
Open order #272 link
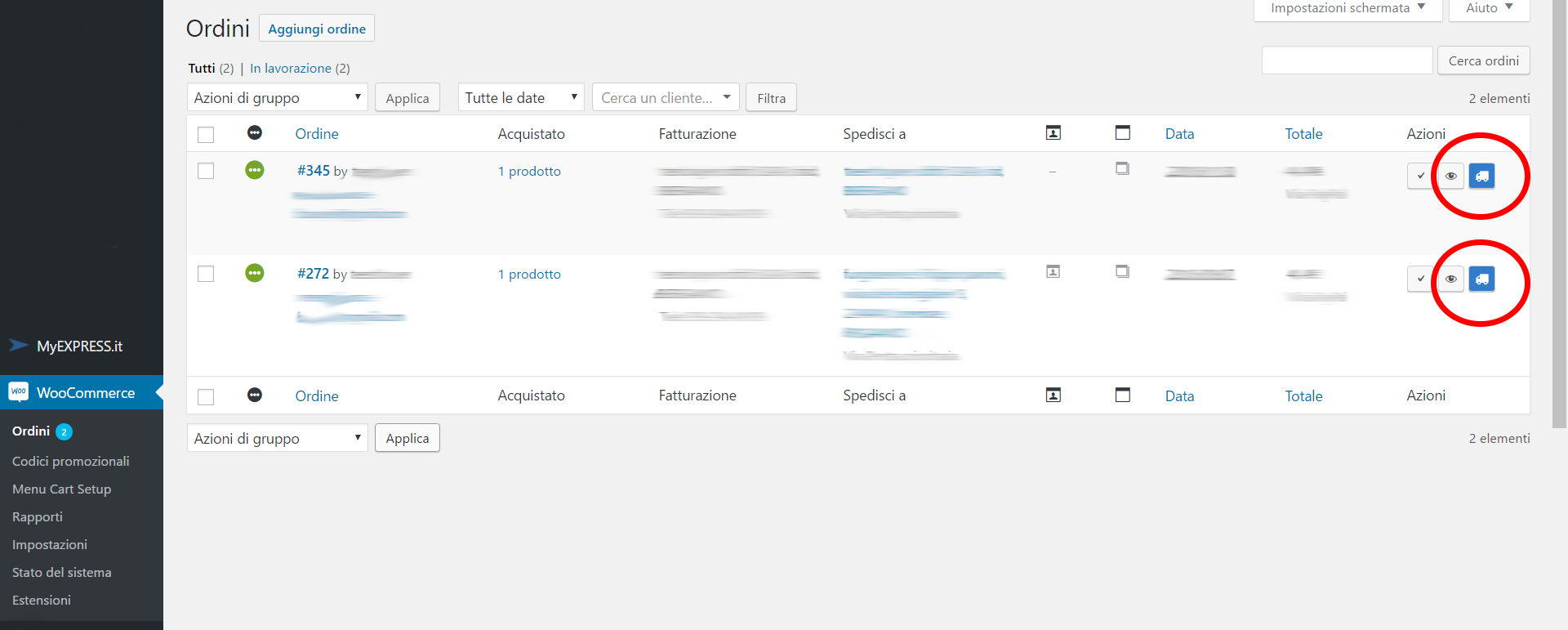coord(314,273)
